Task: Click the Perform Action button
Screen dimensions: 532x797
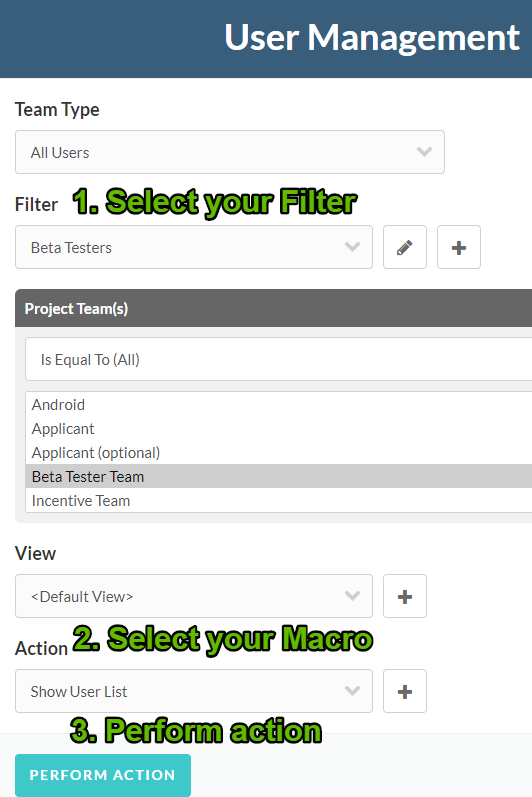Action: click(x=103, y=775)
